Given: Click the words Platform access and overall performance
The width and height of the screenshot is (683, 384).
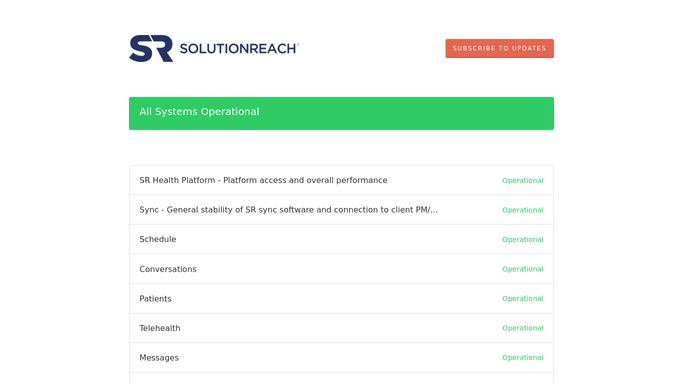Looking at the screenshot, I should (x=305, y=180).
